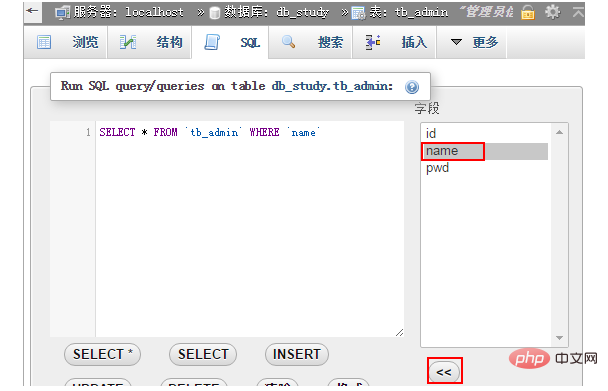
Task: Open settings gear icon in header
Action: point(553,12)
